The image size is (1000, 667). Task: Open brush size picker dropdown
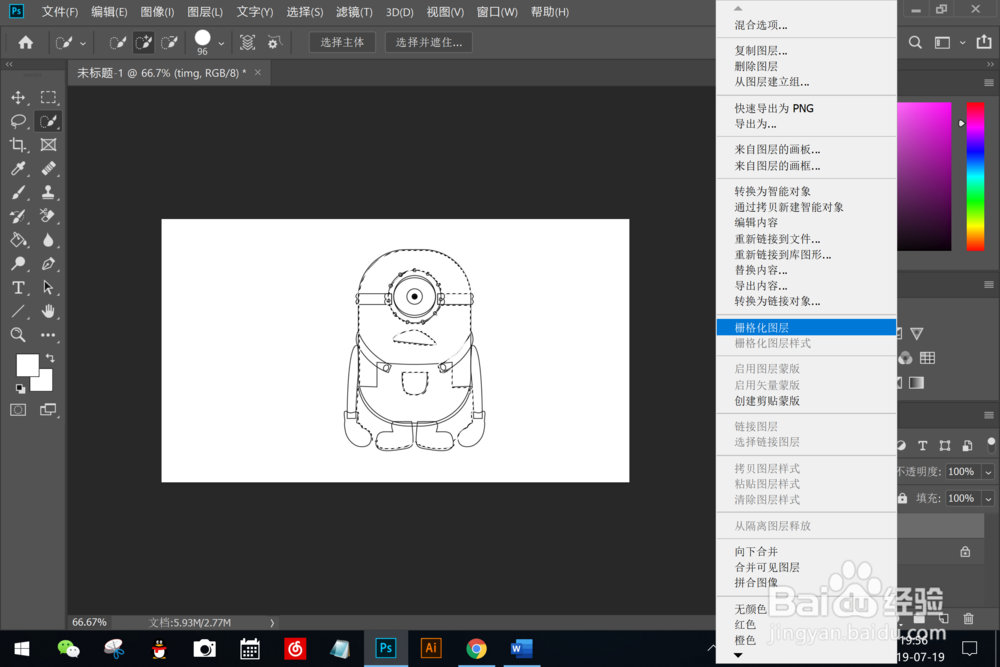[x=221, y=43]
